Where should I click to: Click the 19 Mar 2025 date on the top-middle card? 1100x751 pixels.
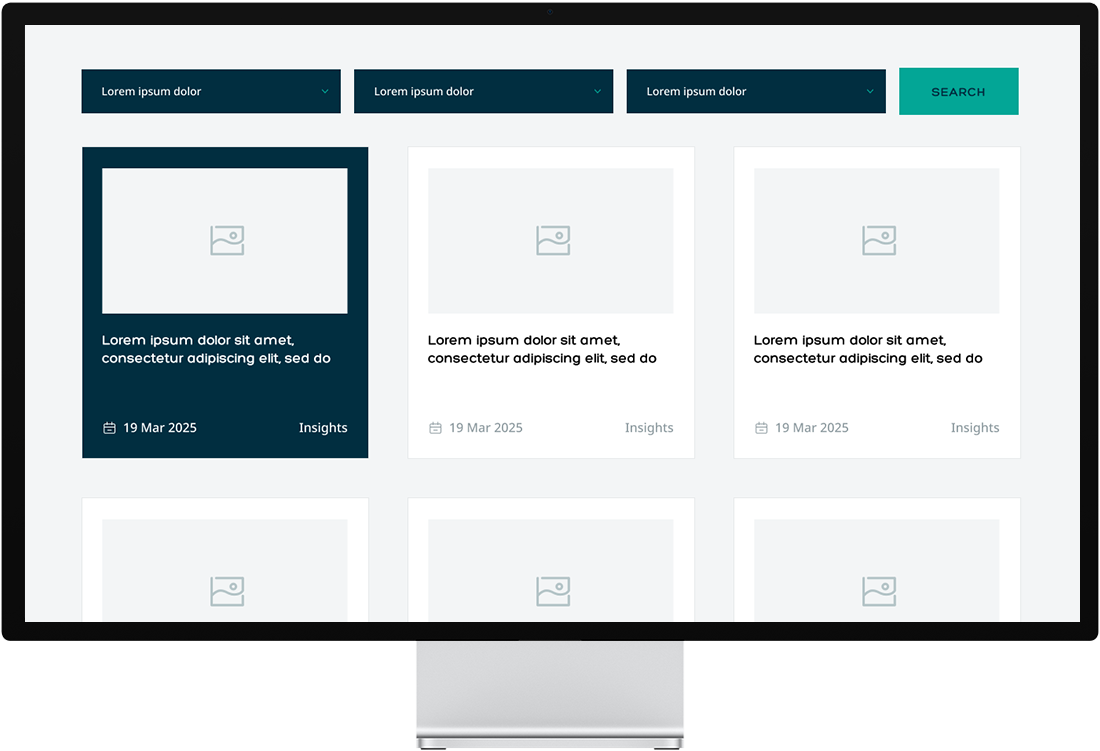pyautogui.click(x=486, y=428)
